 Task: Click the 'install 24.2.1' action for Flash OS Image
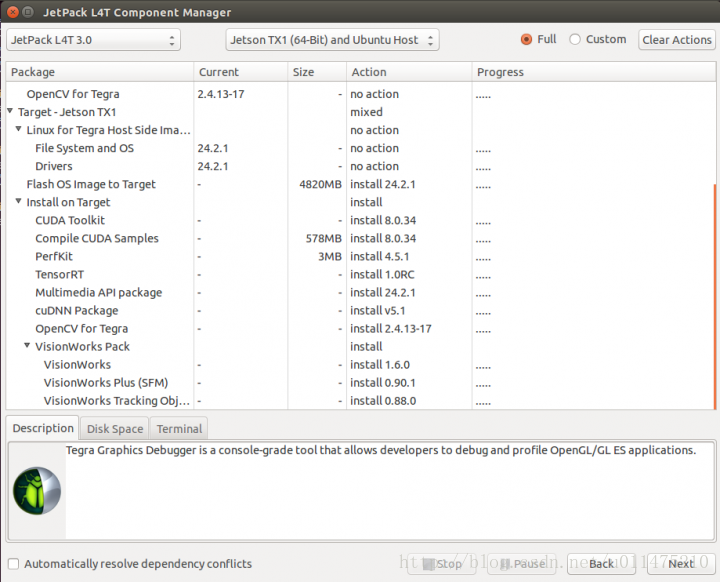point(383,184)
